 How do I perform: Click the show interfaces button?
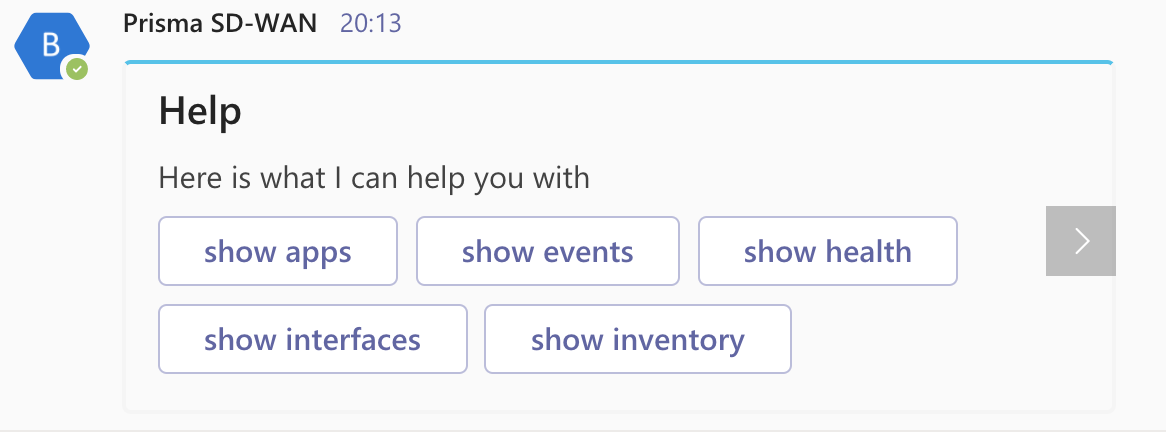(312, 339)
